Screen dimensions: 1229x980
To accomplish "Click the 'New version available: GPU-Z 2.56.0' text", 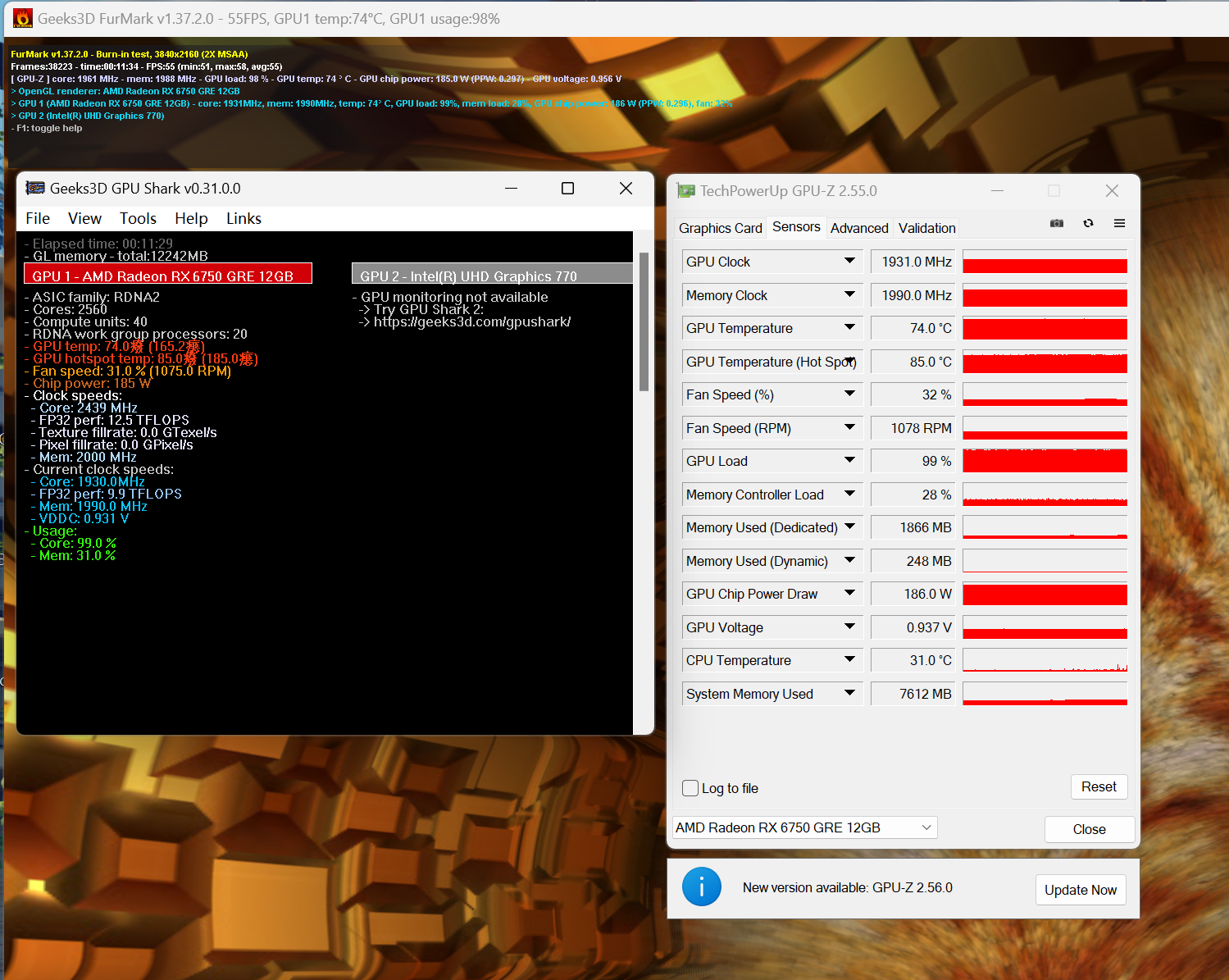I will pos(848,887).
